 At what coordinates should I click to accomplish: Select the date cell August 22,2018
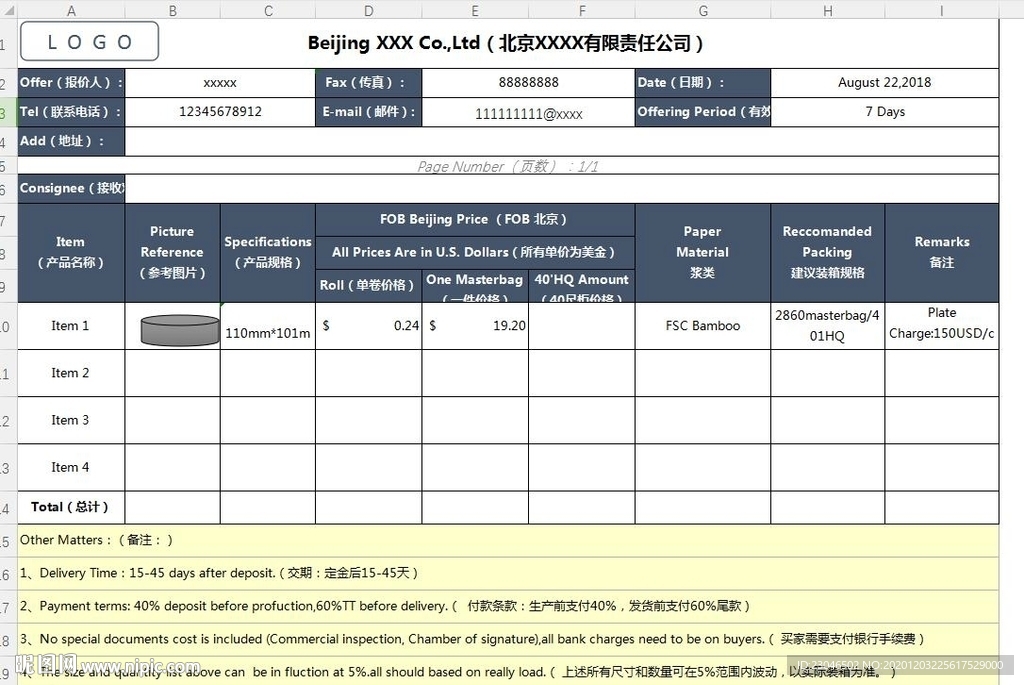pyautogui.click(x=884, y=83)
